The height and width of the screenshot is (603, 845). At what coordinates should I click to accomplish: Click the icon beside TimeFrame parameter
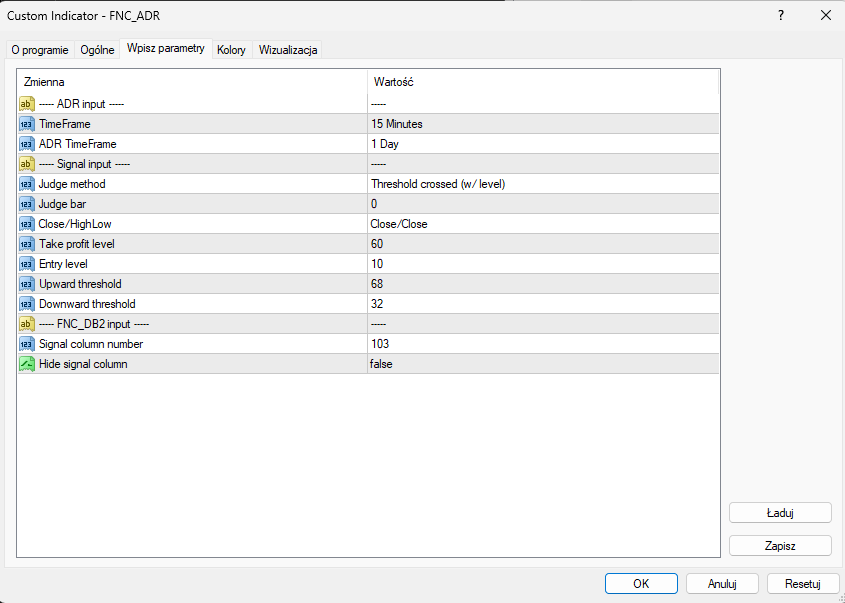coord(27,124)
